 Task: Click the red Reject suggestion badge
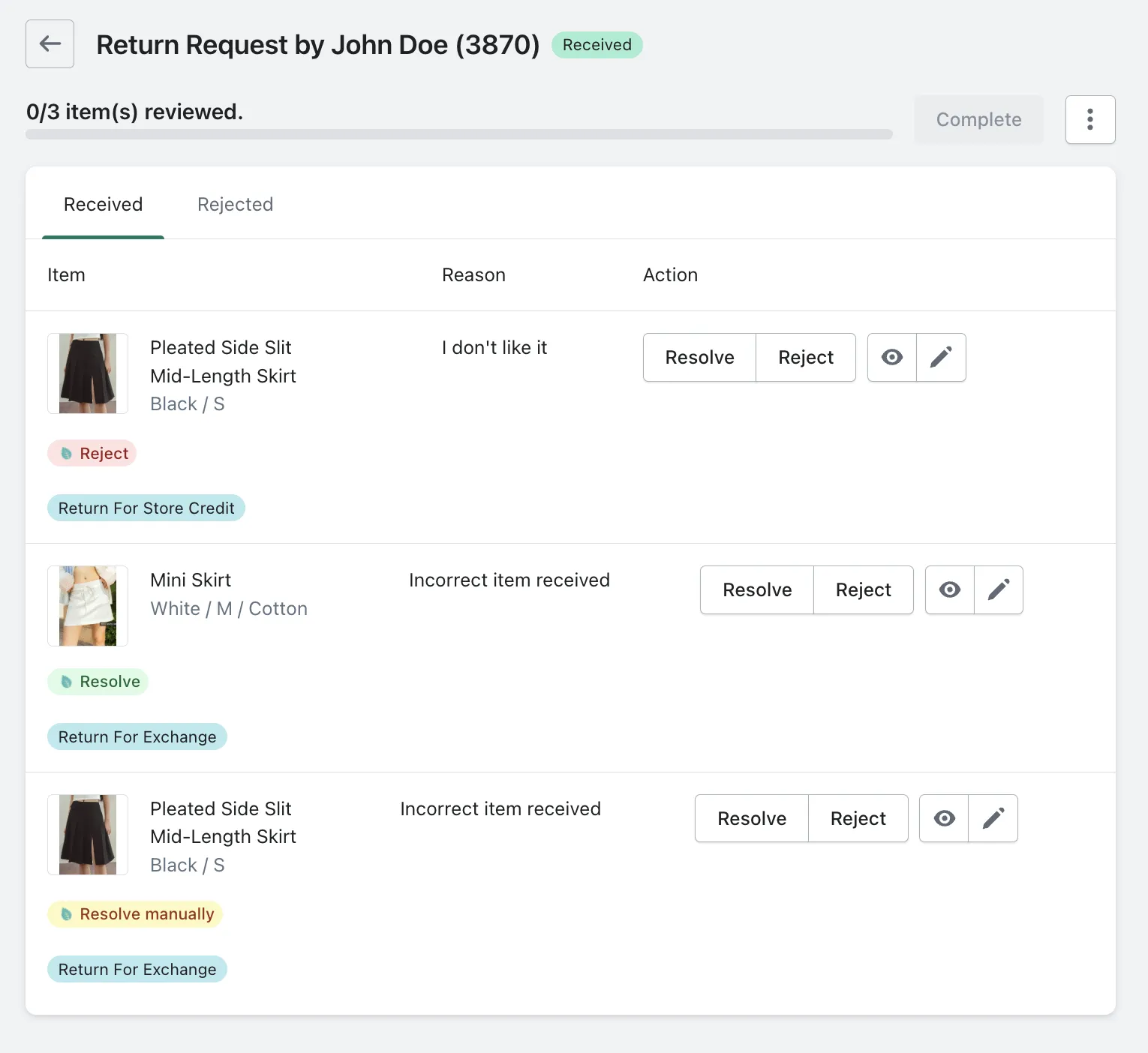(92, 454)
